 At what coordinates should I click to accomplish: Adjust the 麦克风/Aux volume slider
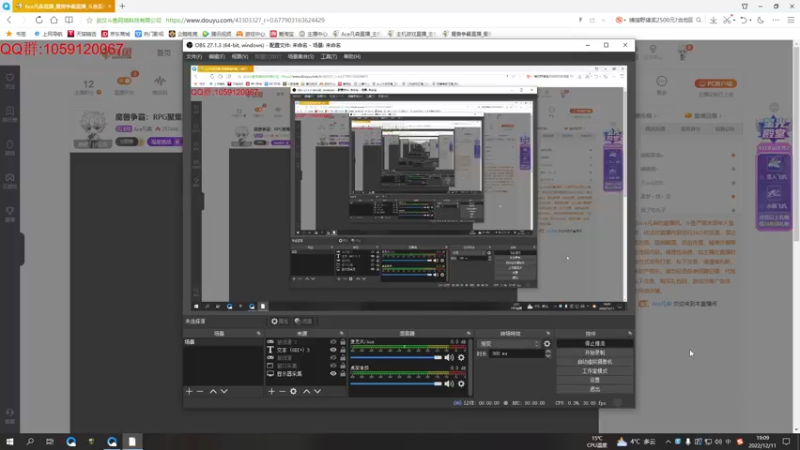[x=396, y=358]
